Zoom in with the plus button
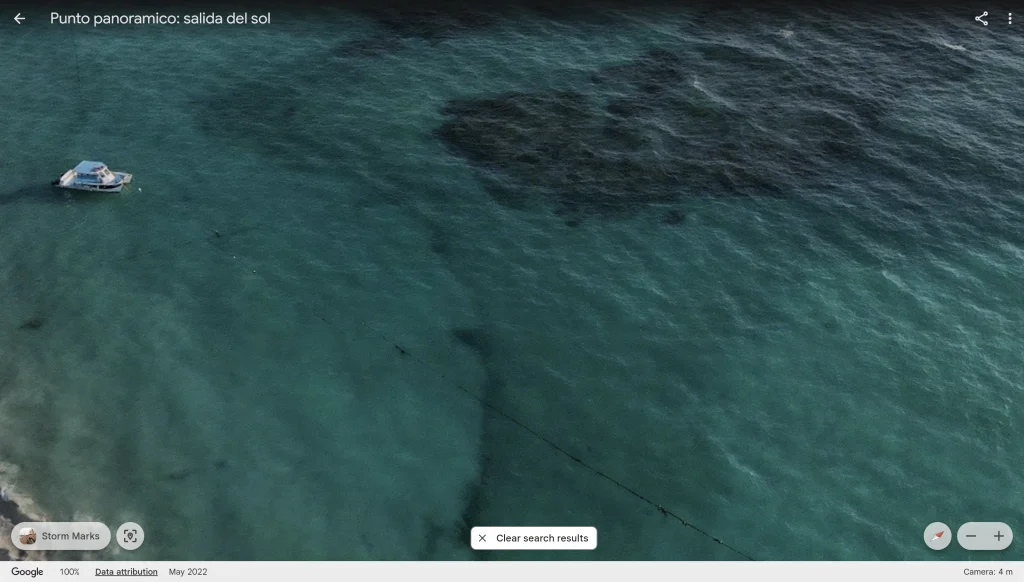The height and width of the screenshot is (582, 1024). (x=998, y=536)
